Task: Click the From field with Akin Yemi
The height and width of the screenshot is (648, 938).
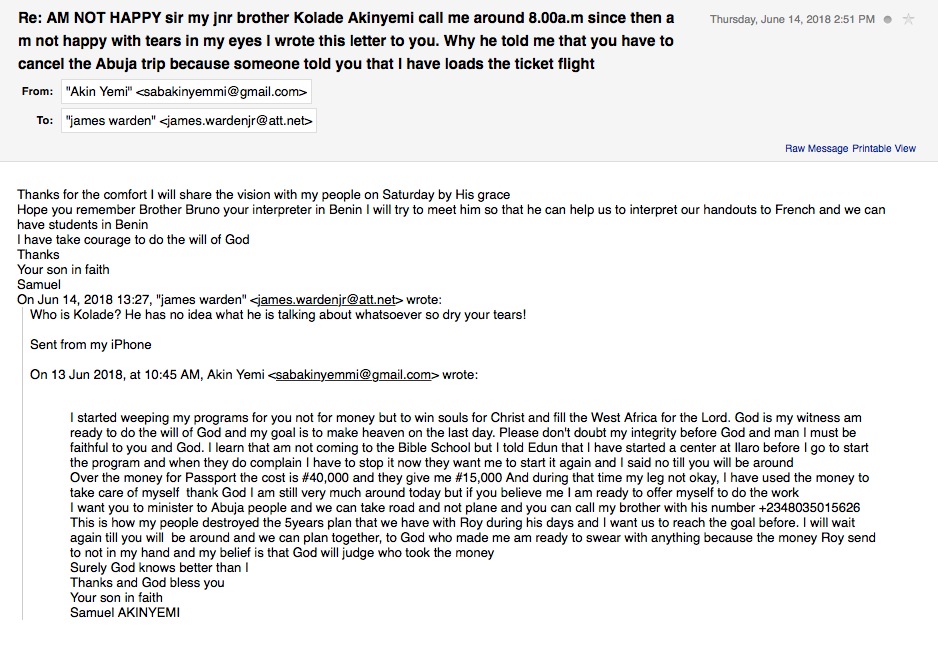Action: [x=186, y=92]
